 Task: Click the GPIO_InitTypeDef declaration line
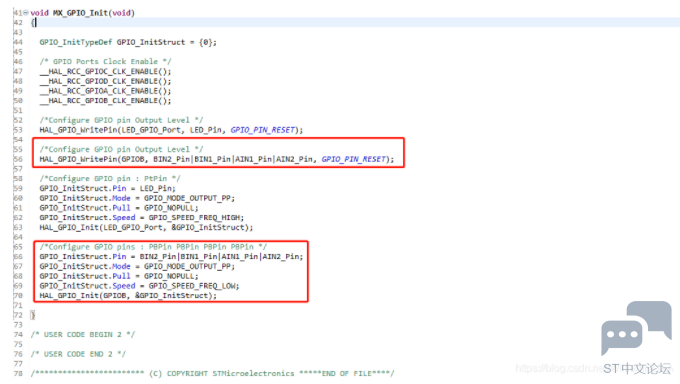pyautogui.click(x=128, y=42)
